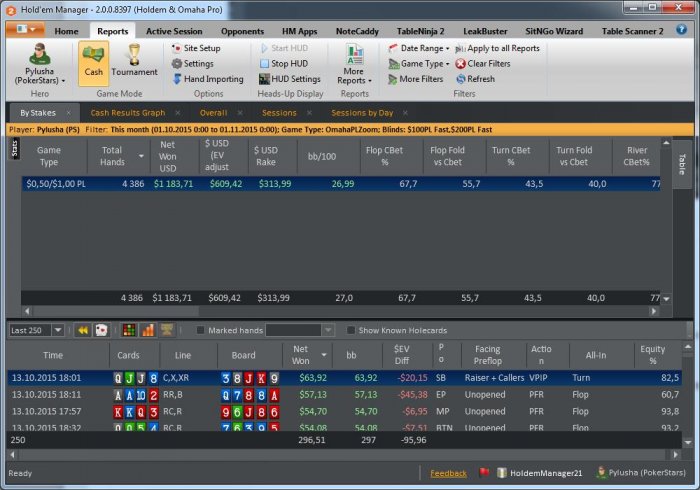Select Tournament game mode
Image resolution: width=700 pixels, height=490 pixels.
(x=134, y=63)
